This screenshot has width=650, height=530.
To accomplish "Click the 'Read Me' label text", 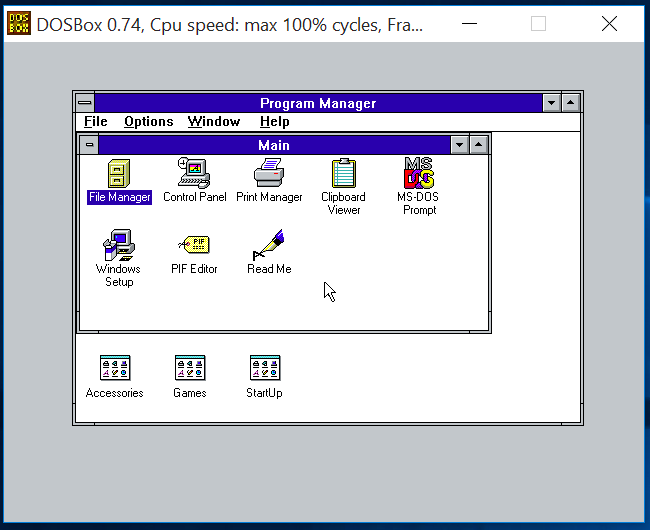I will (x=269, y=269).
